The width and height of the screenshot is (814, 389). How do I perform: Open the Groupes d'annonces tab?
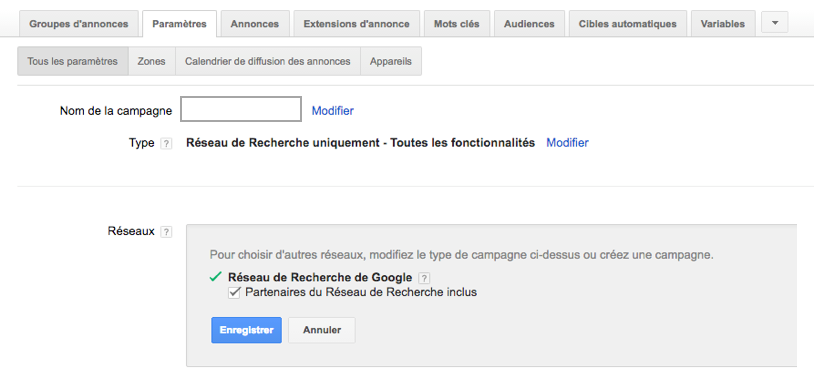click(78, 24)
